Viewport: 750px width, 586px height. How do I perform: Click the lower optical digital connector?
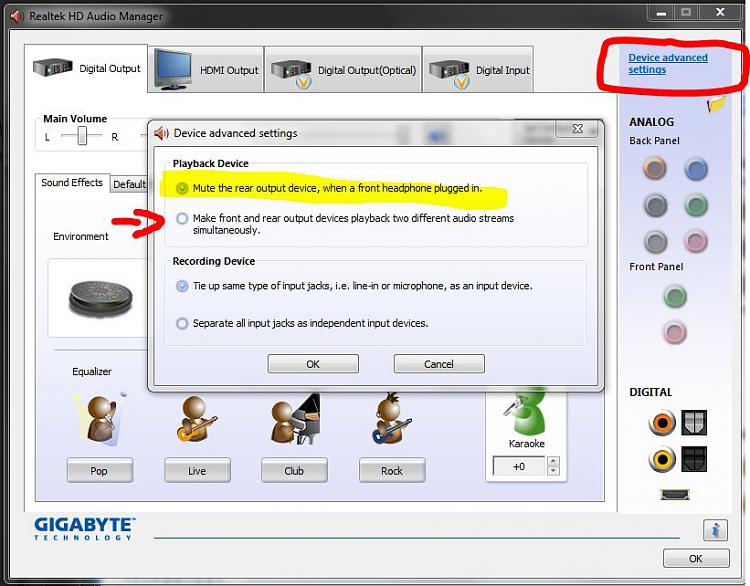point(694,459)
